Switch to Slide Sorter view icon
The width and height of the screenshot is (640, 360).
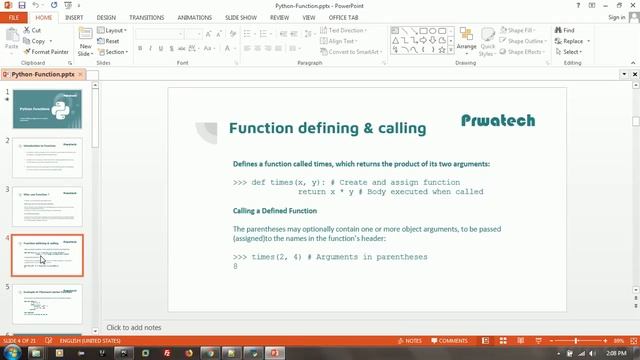(503, 340)
